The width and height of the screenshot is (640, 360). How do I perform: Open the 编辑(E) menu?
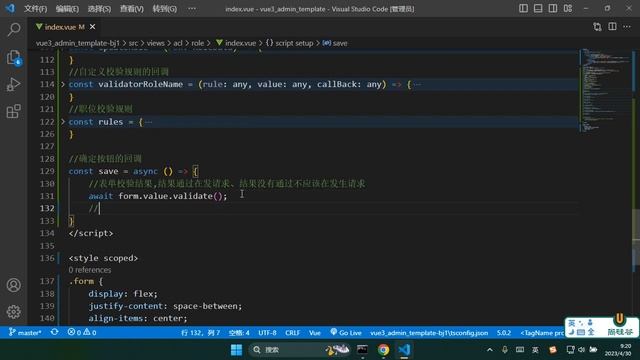67,9
